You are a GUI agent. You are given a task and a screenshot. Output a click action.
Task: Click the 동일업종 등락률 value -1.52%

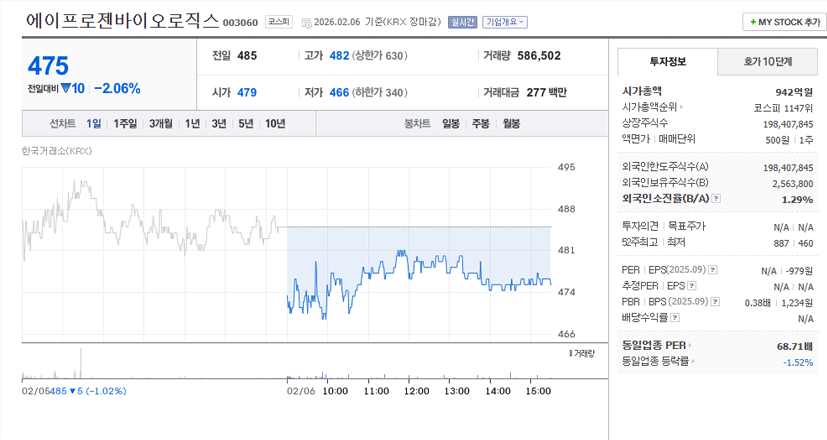tap(798, 362)
